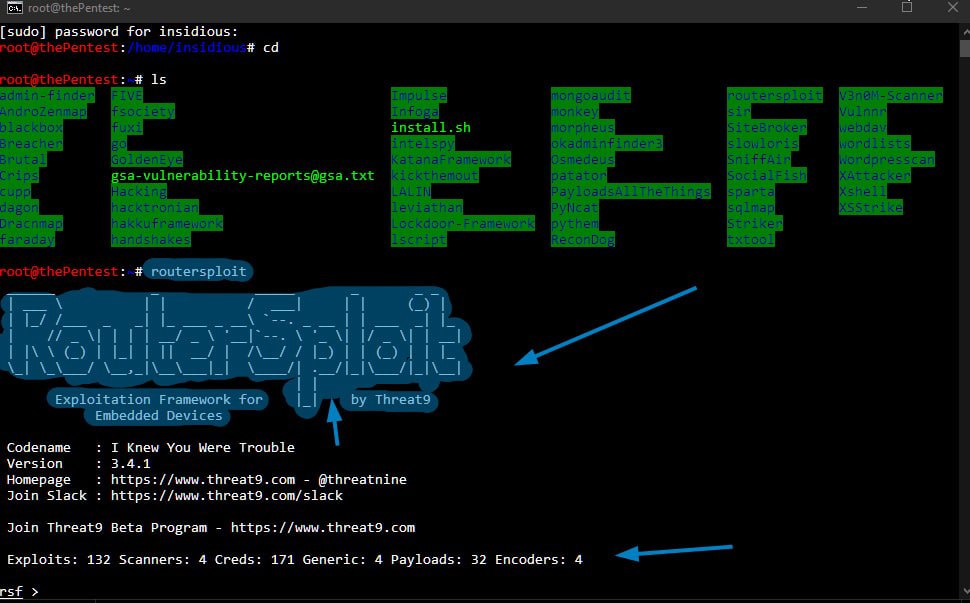Close the root@thePentest terminal window
The height and width of the screenshot is (603, 970).
(x=953, y=7)
